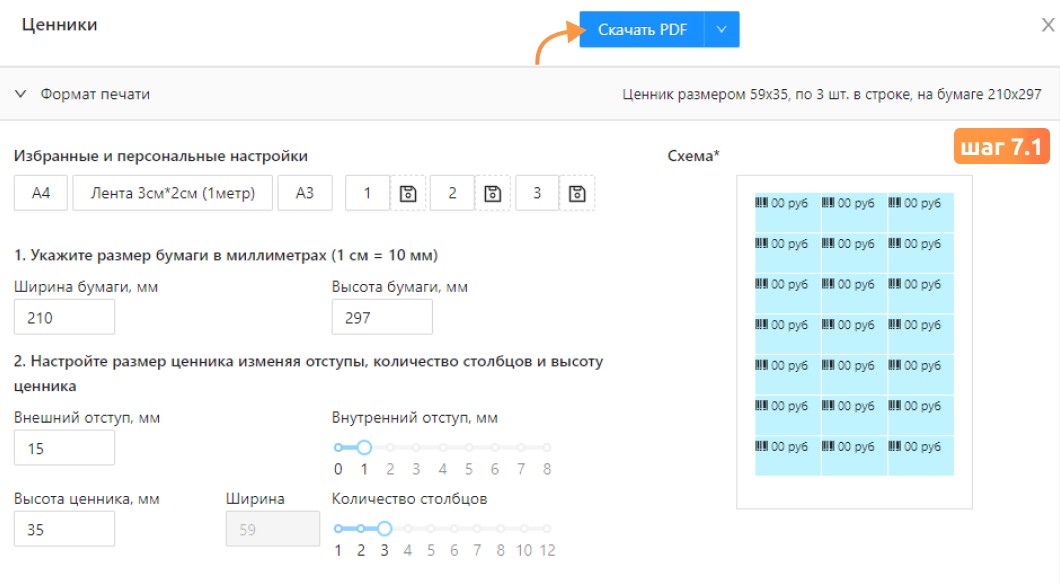Set Количество столбцов slider to 10
This screenshot has width=1060, height=585.
click(524, 529)
